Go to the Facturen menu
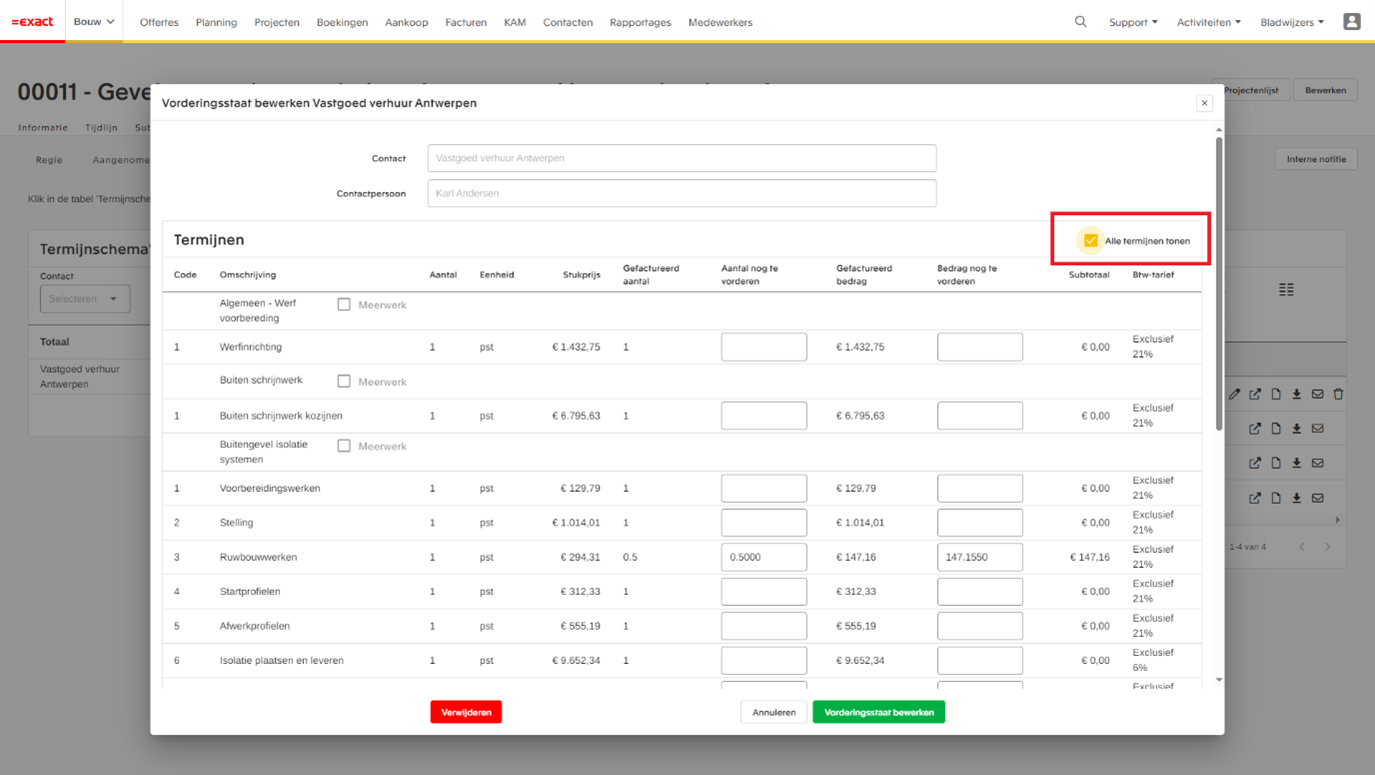This screenshot has width=1375, height=775. (465, 22)
